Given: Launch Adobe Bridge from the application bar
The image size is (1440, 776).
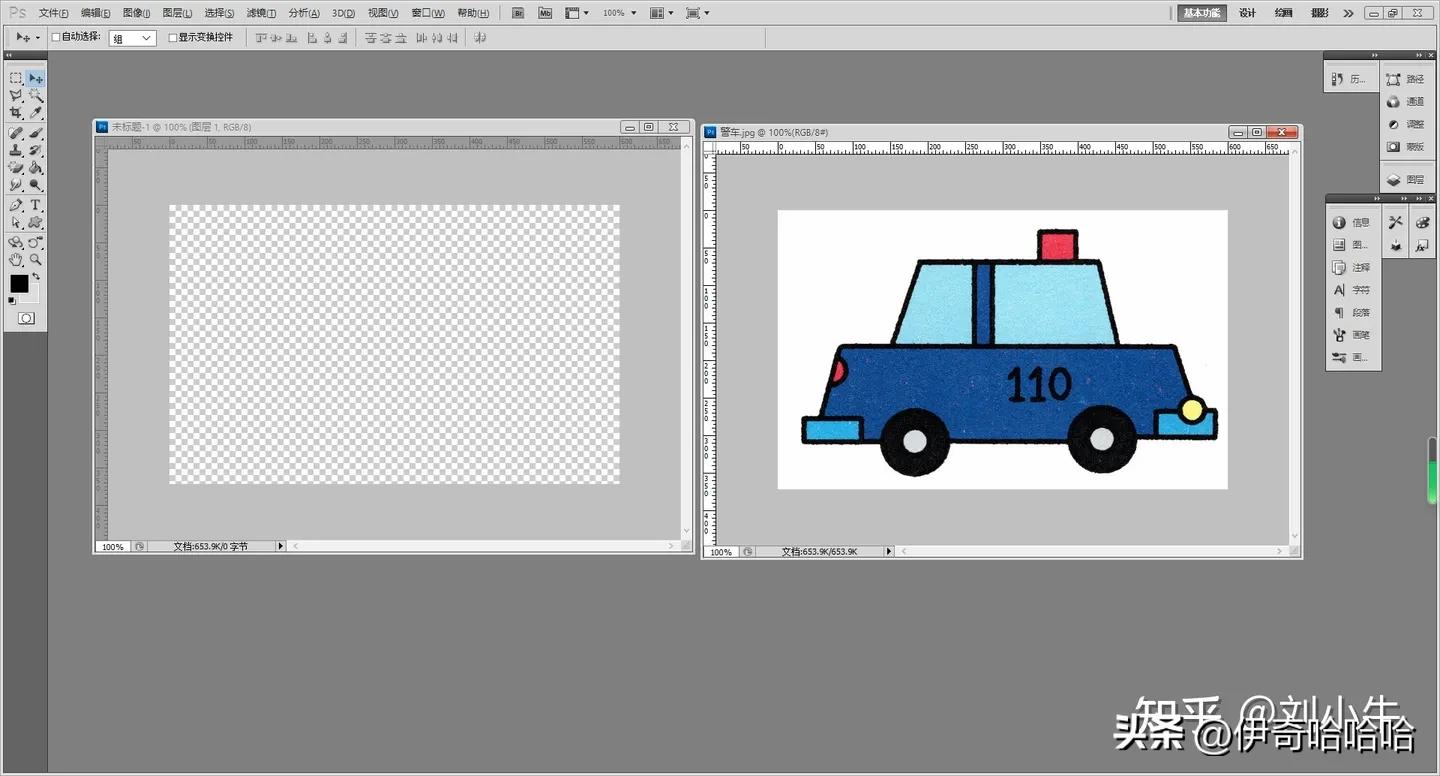Looking at the screenshot, I should coord(517,12).
